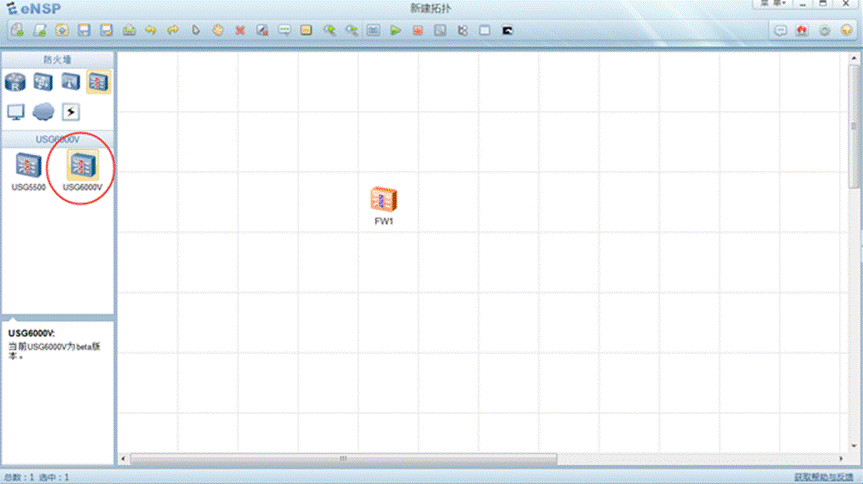863x484 pixels.
Task: Select the Firewall device category
Action: coord(98,82)
